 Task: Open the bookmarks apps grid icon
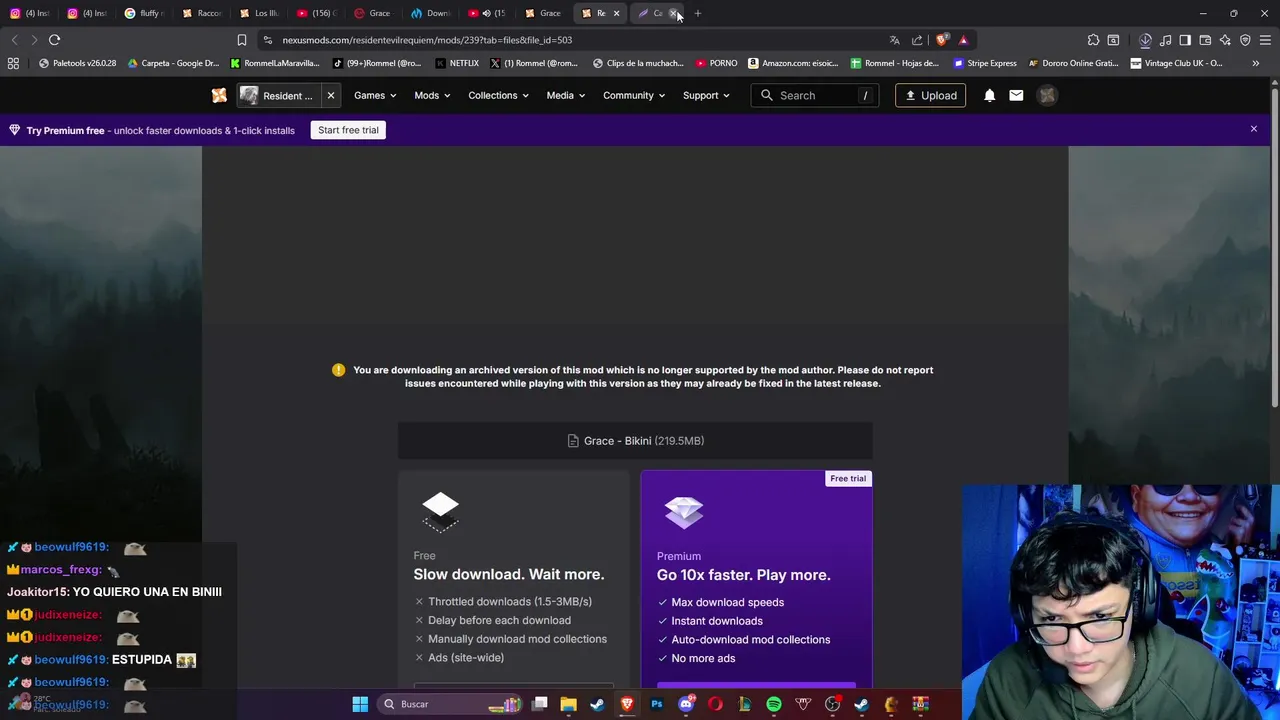13,63
